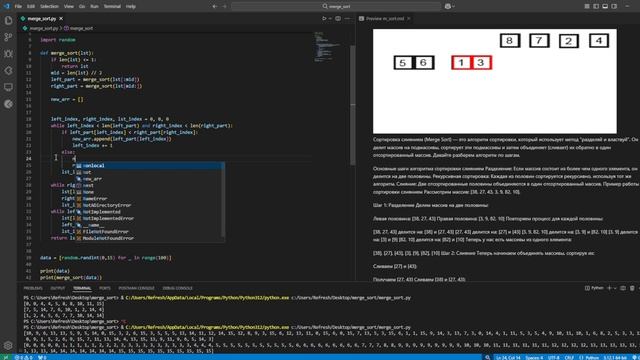The image size is (640, 360).
Task: Click Ln 24, Col cursor position in status bar
Action: pyautogui.click(x=508, y=358)
